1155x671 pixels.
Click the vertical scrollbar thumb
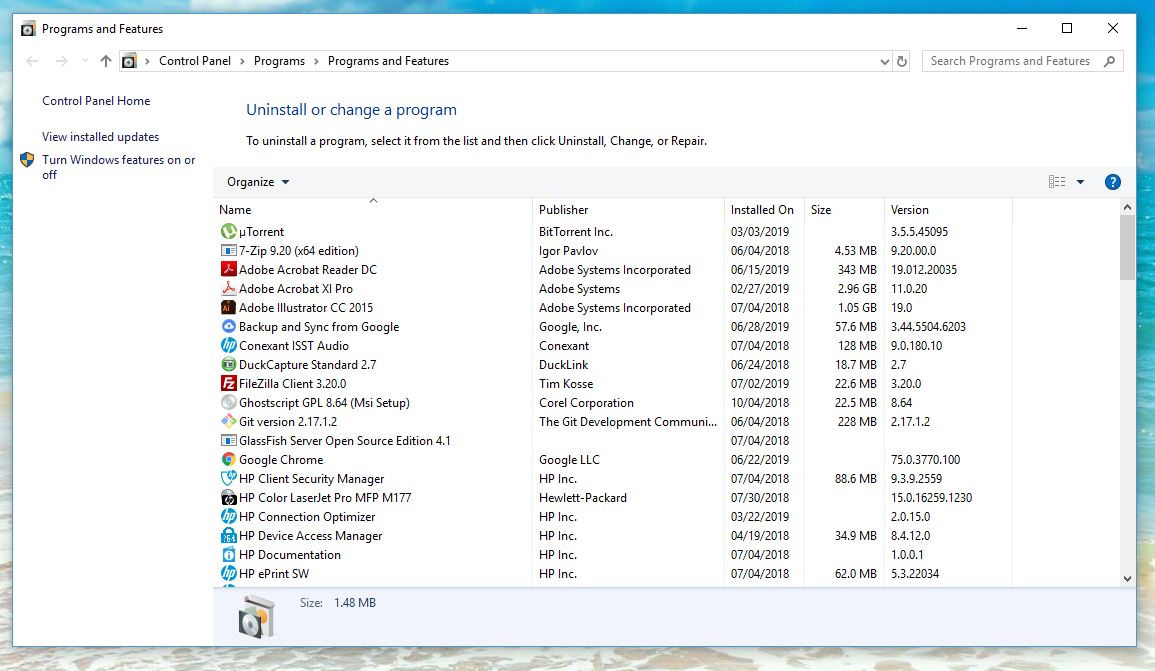[1127, 248]
